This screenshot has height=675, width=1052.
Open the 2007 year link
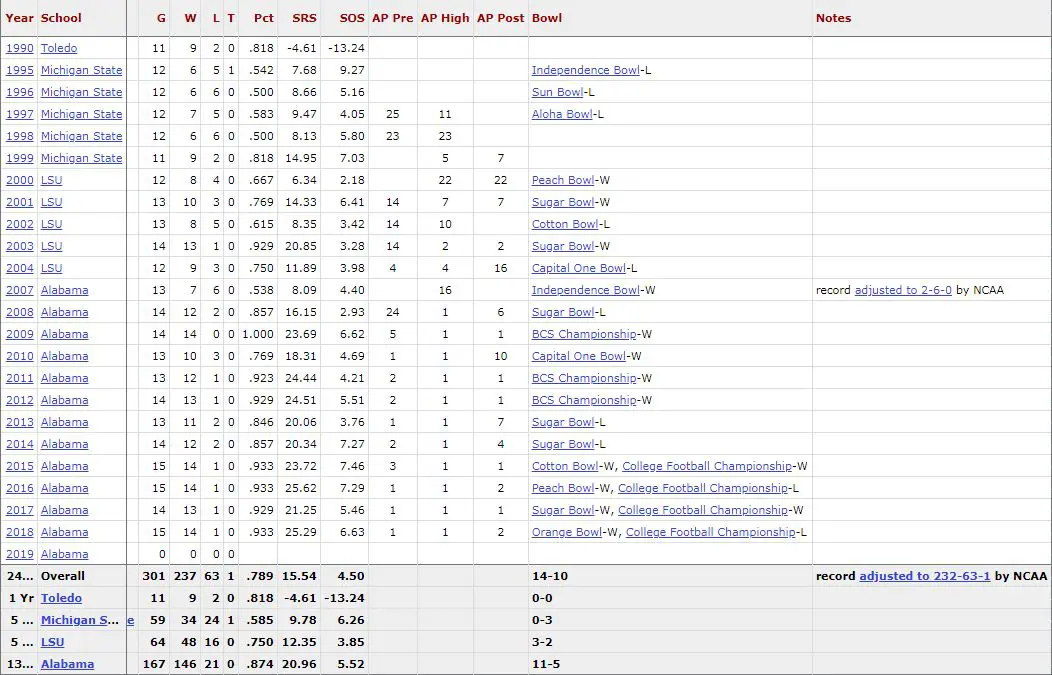pos(19,291)
